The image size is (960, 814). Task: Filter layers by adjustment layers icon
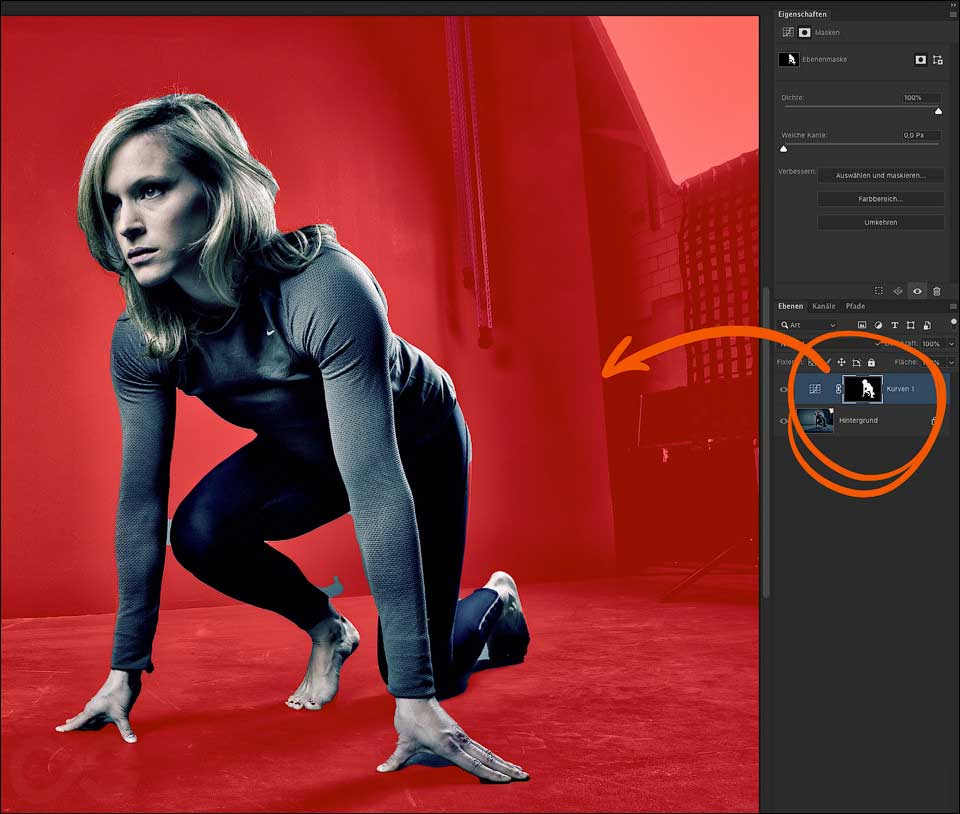[878, 325]
